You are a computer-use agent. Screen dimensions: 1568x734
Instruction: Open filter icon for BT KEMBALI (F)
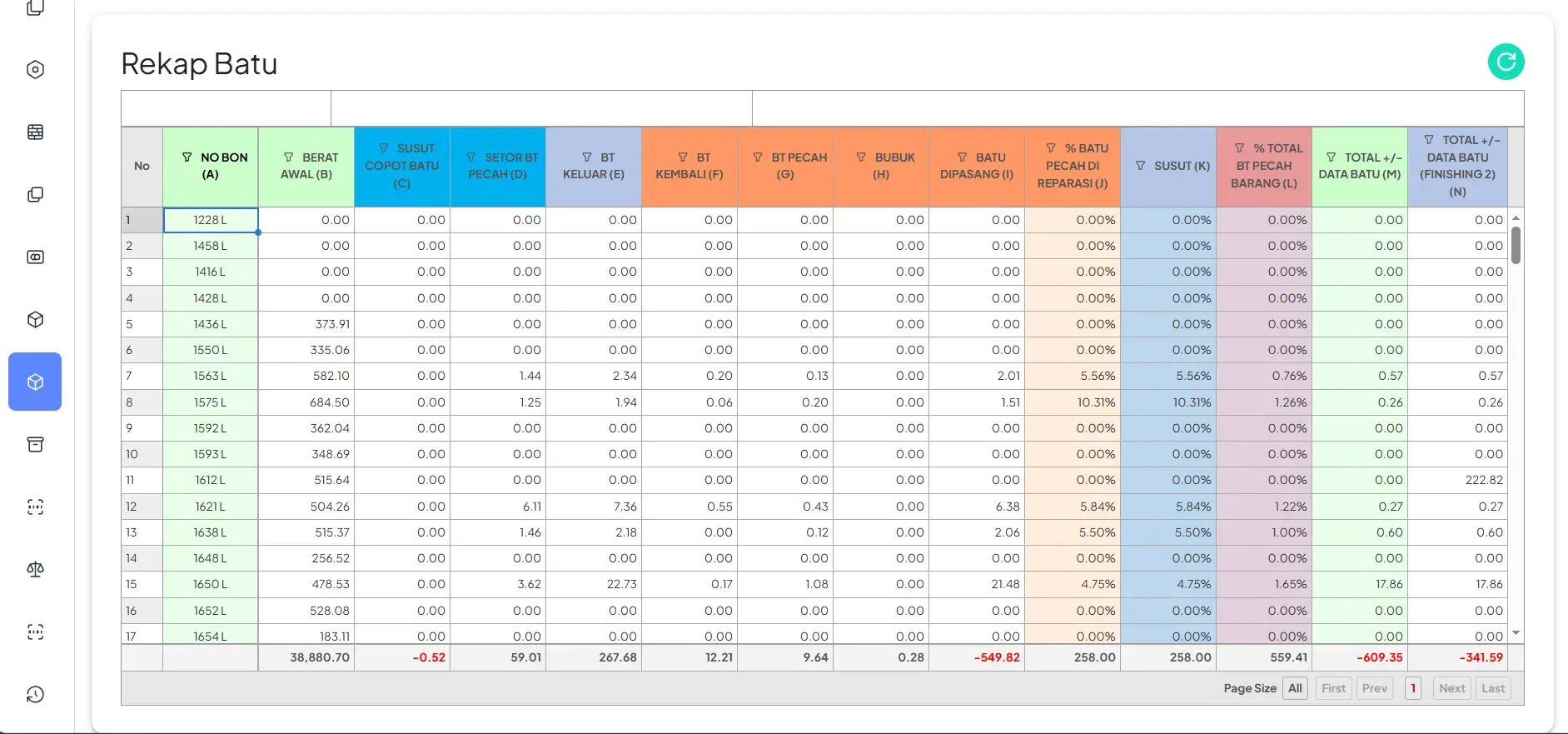point(683,157)
